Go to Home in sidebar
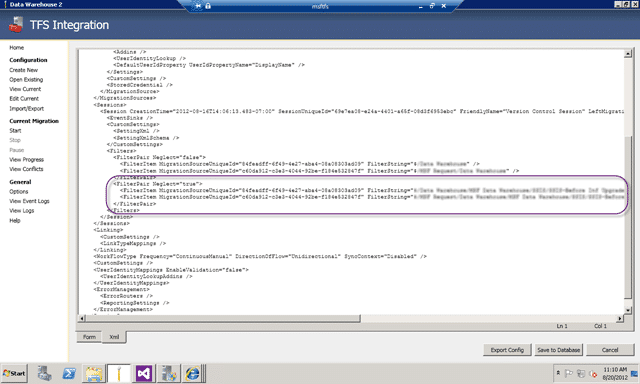The height and width of the screenshot is (384, 640). pos(17,48)
